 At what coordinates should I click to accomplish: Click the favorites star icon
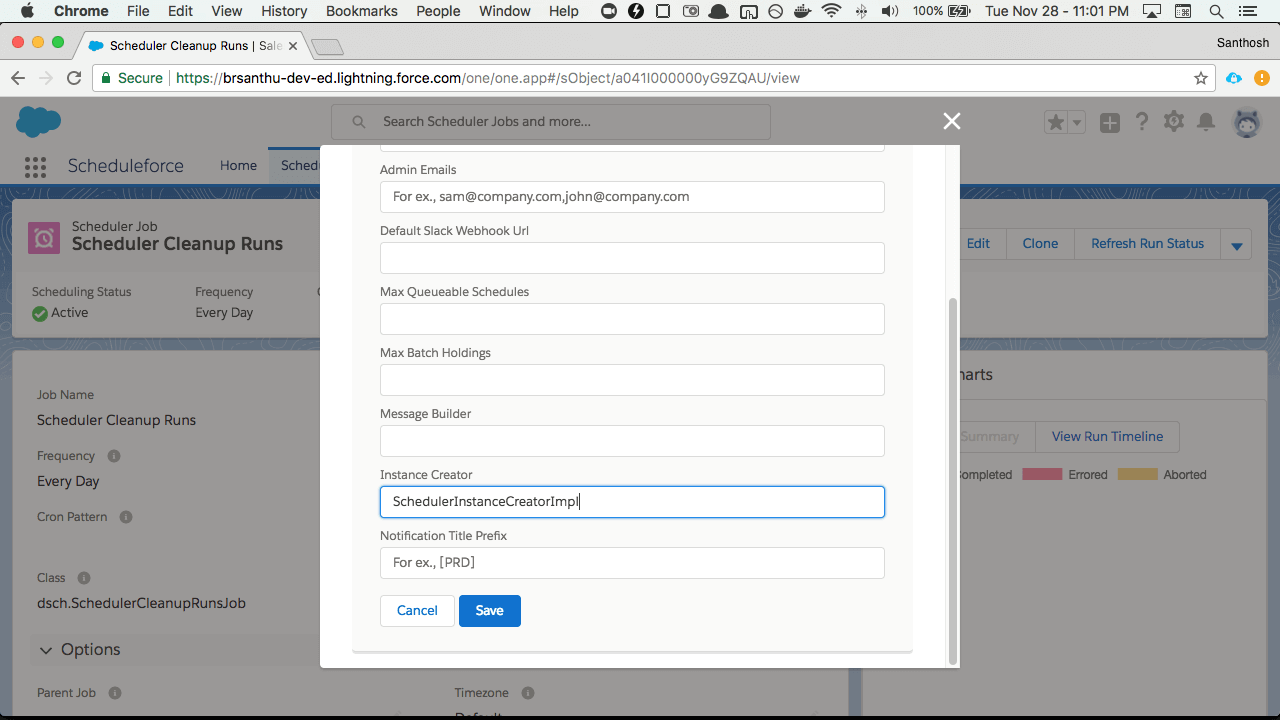(1056, 122)
